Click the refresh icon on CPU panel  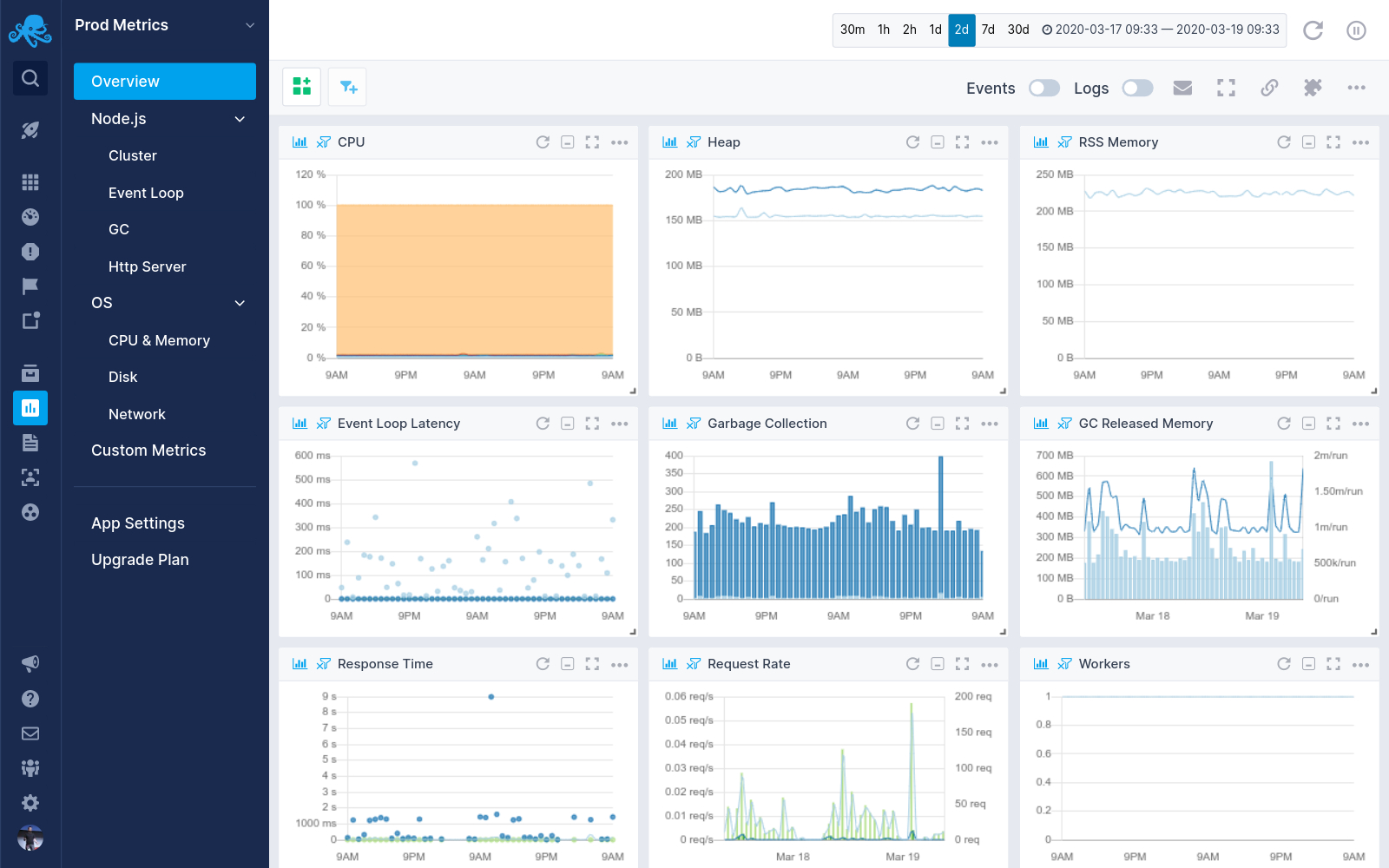543,142
